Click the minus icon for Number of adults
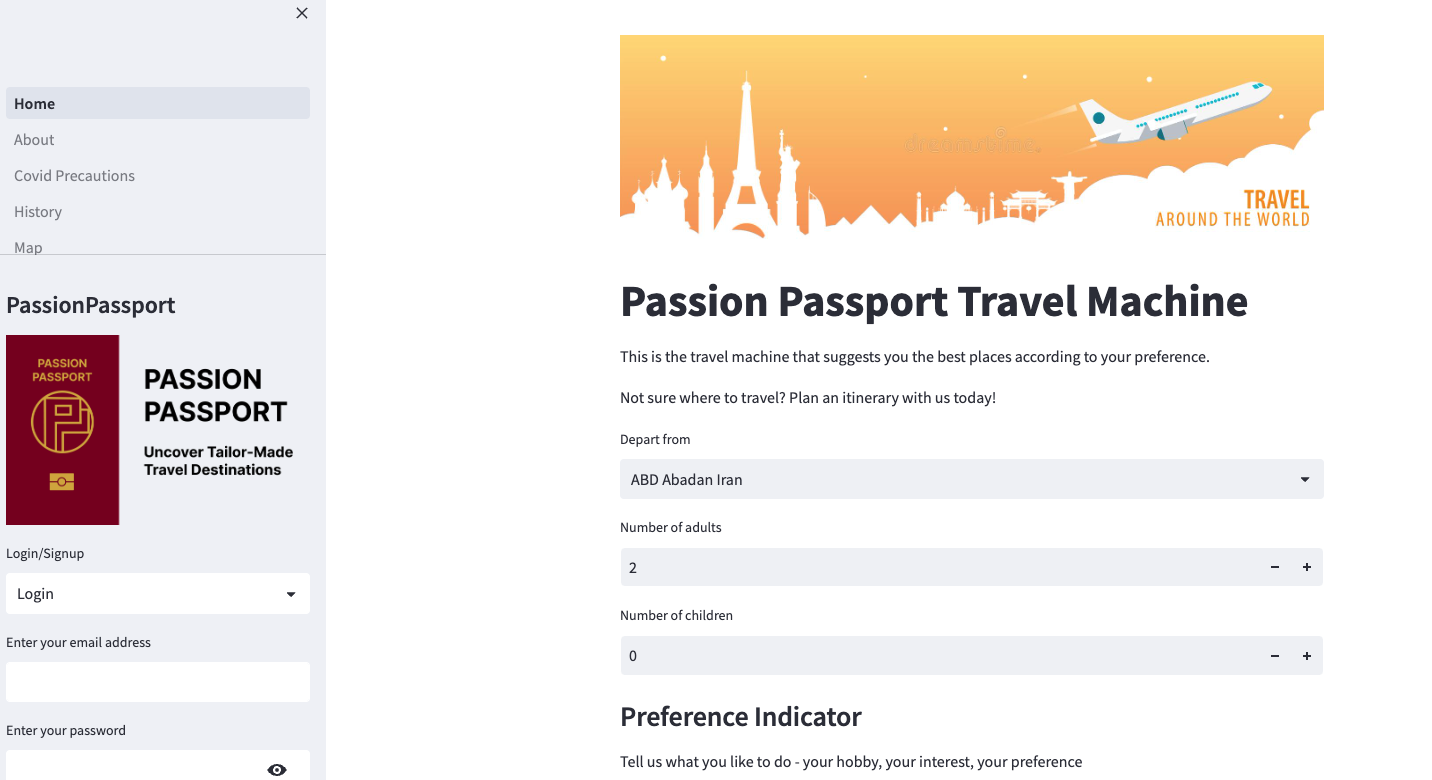 coord(1274,567)
